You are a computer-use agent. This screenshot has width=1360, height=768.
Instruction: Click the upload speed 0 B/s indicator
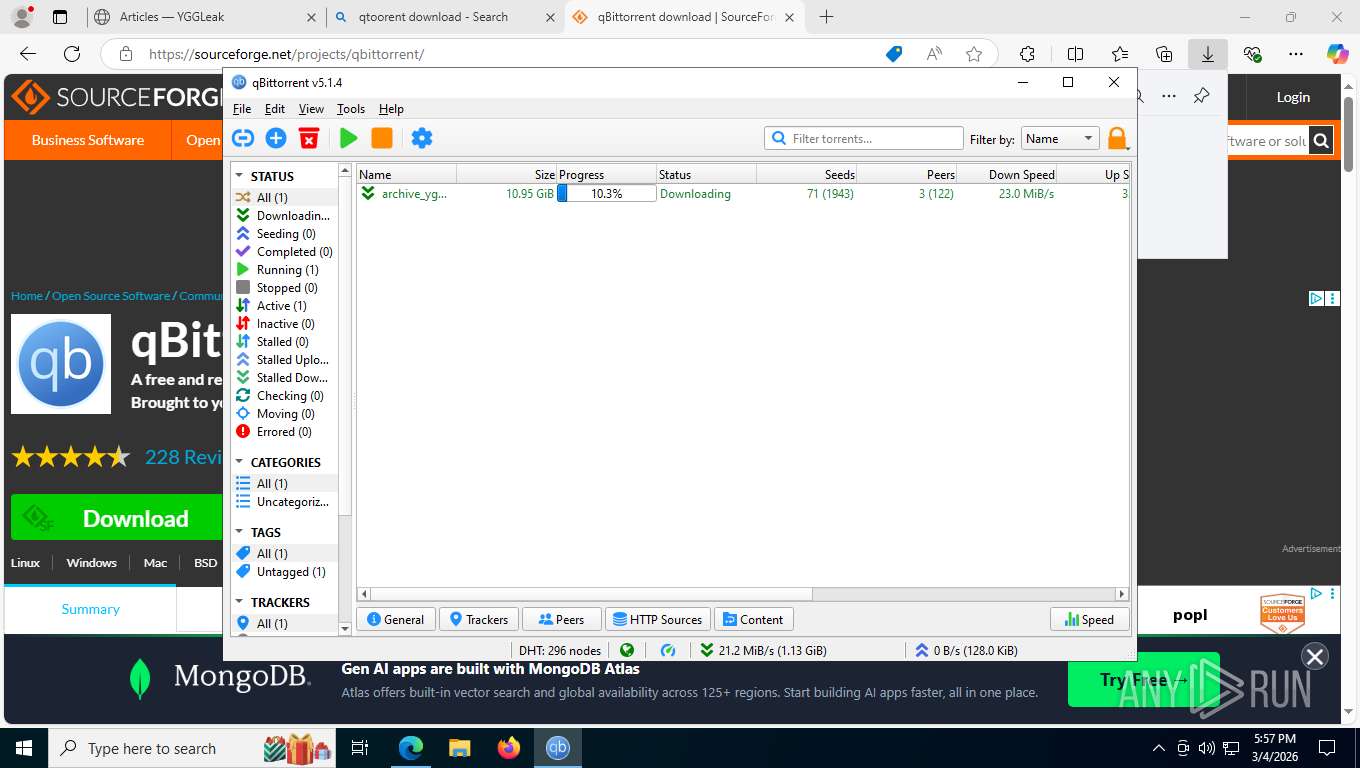coord(966,650)
